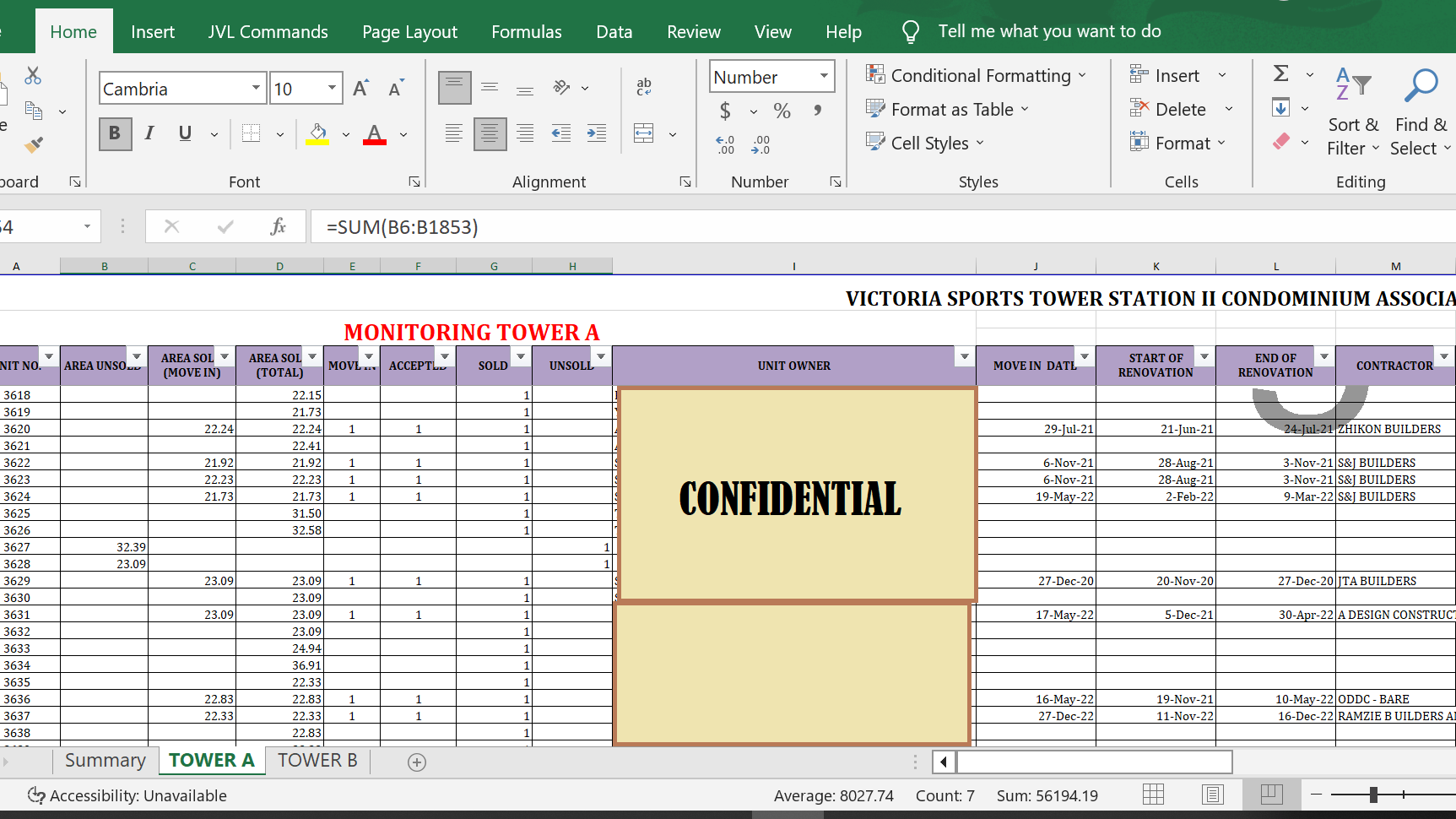This screenshot has width=1456, height=819.
Task: Toggle Align Right
Action: [525, 133]
